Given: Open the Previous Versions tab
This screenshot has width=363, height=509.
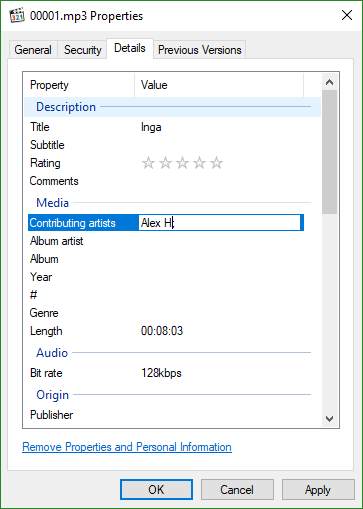Looking at the screenshot, I should [x=199, y=50].
